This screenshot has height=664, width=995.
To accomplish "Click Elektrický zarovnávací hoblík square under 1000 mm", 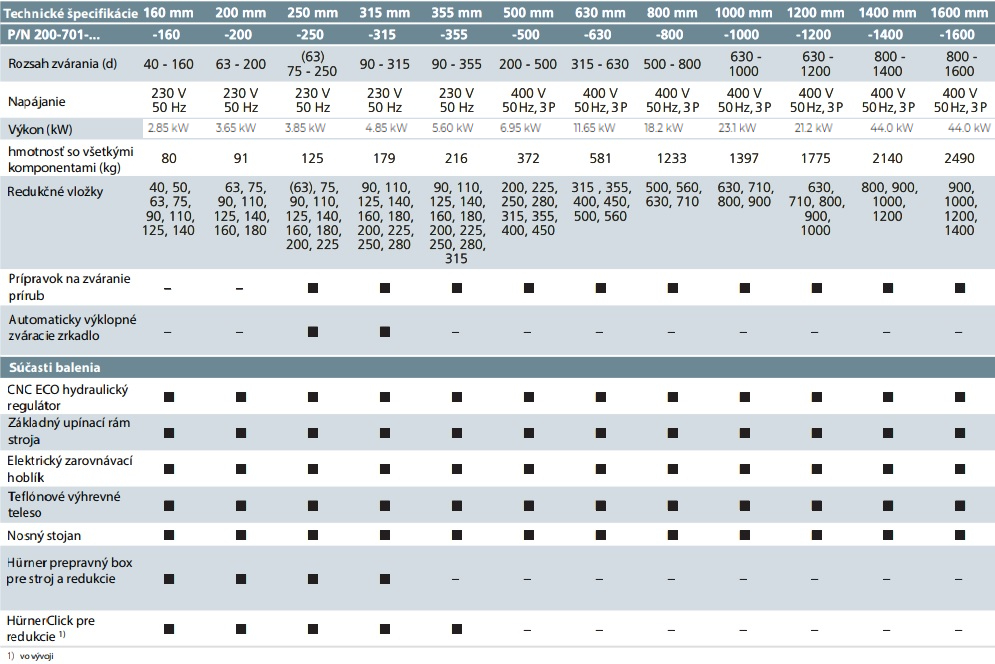I will pos(744,469).
